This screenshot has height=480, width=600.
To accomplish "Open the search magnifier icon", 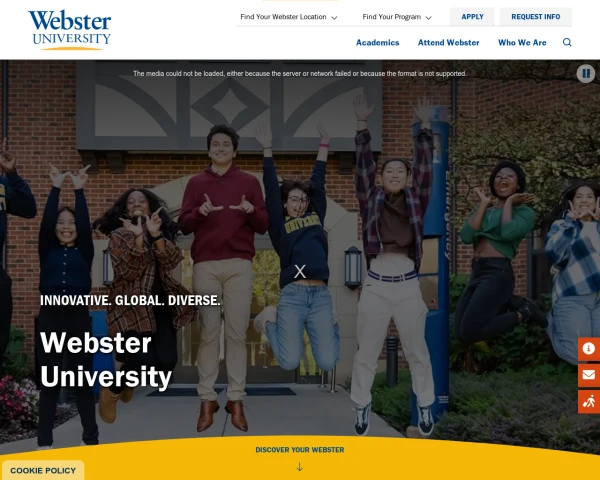I will (567, 42).
